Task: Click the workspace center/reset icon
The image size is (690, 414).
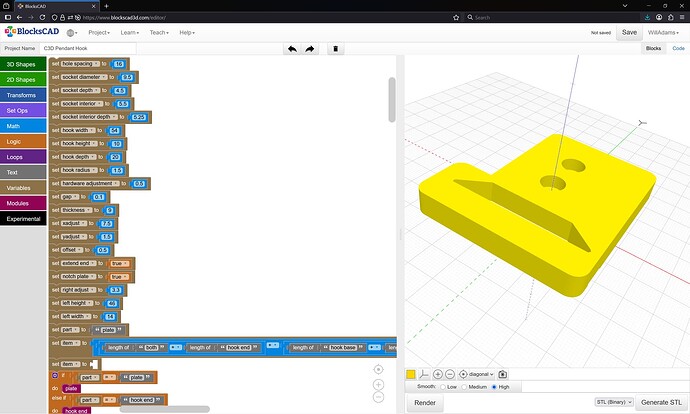Action: pyautogui.click(x=379, y=370)
